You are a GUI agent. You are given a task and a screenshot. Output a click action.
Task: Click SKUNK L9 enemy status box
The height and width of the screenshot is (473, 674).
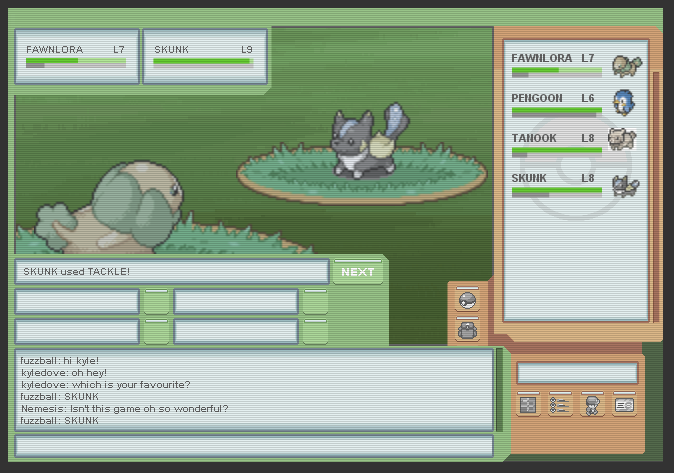205,56
